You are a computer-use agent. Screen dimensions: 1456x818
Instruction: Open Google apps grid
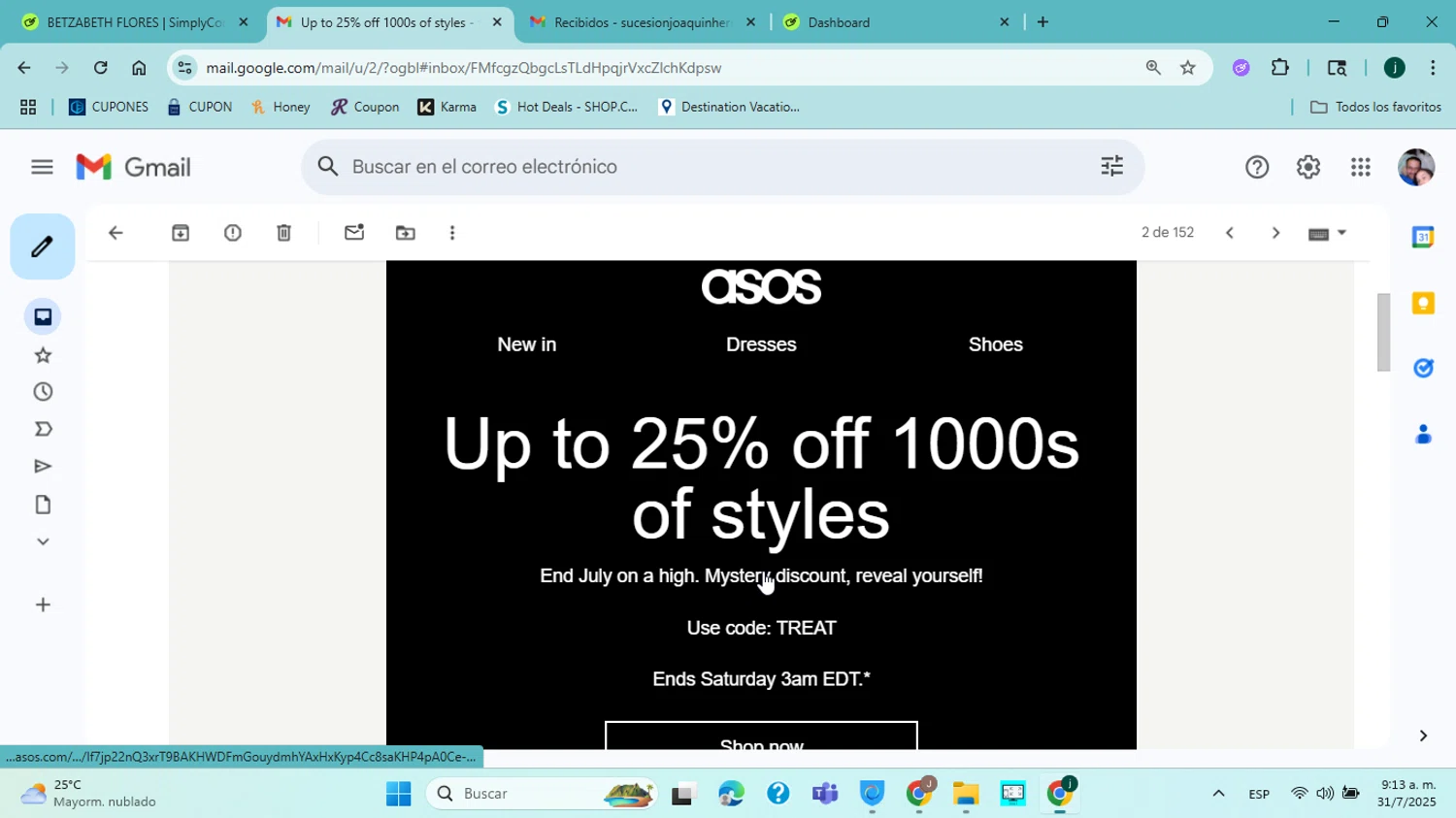pyautogui.click(x=1361, y=167)
